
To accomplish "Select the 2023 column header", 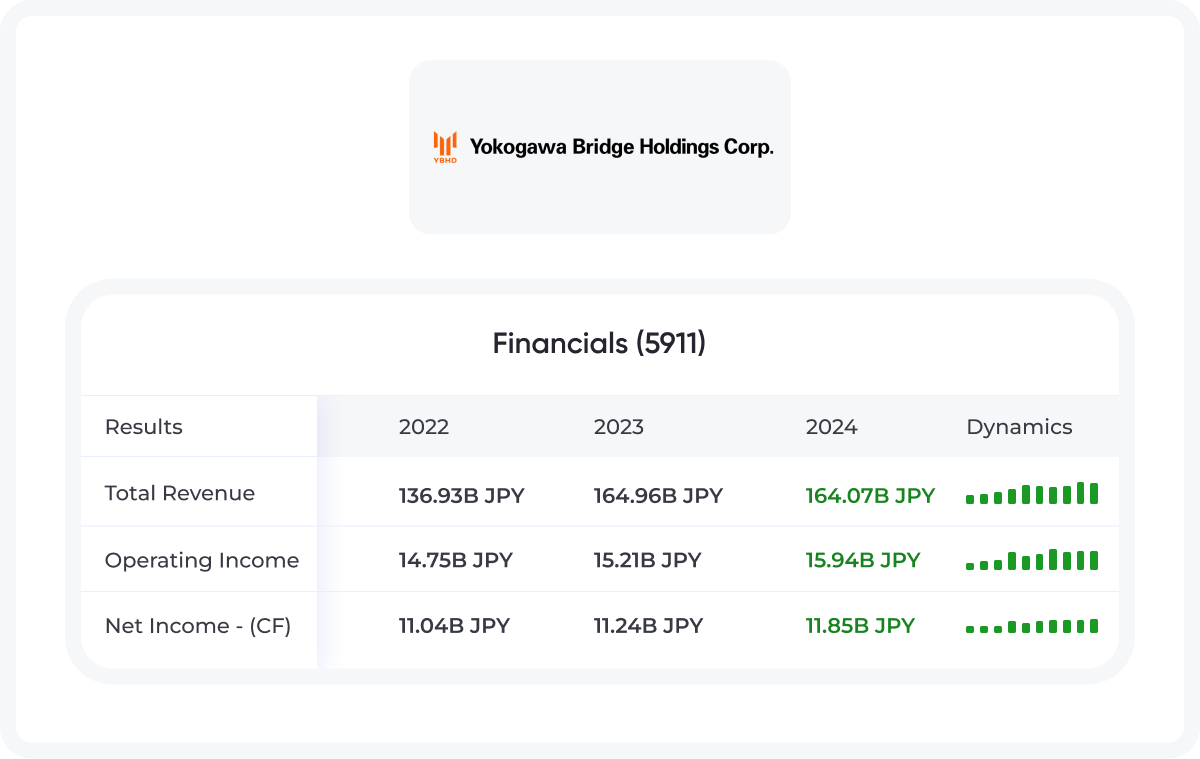I will 619,427.
